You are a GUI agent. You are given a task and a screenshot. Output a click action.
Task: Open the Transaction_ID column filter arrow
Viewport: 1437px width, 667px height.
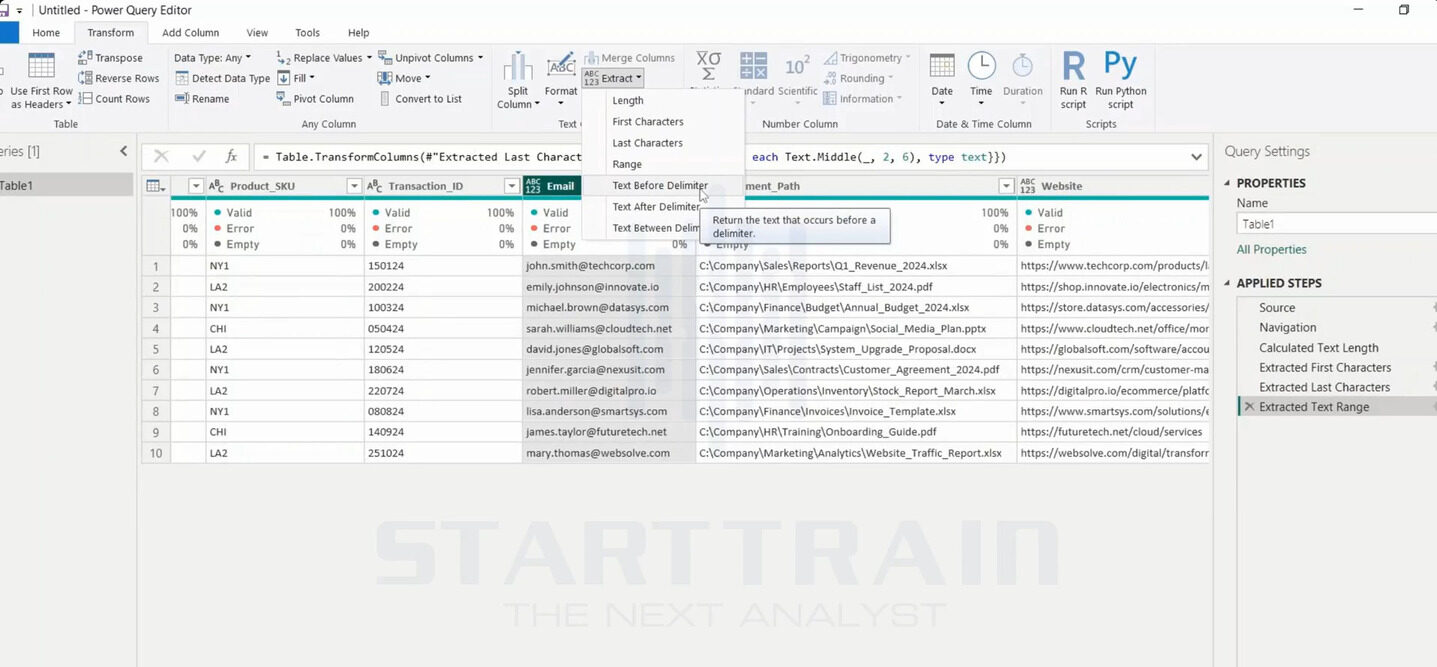tap(512, 186)
